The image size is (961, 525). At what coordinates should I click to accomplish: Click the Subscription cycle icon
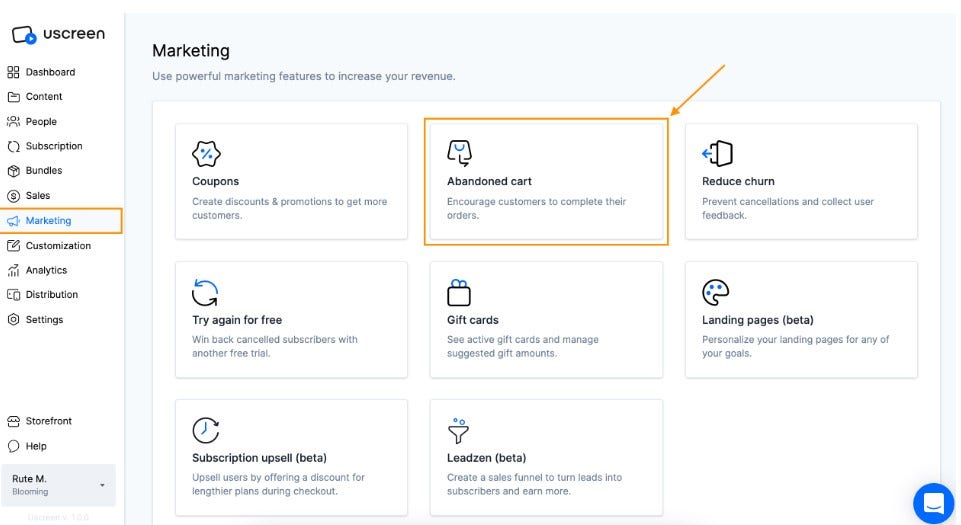pyautogui.click(x=13, y=146)
